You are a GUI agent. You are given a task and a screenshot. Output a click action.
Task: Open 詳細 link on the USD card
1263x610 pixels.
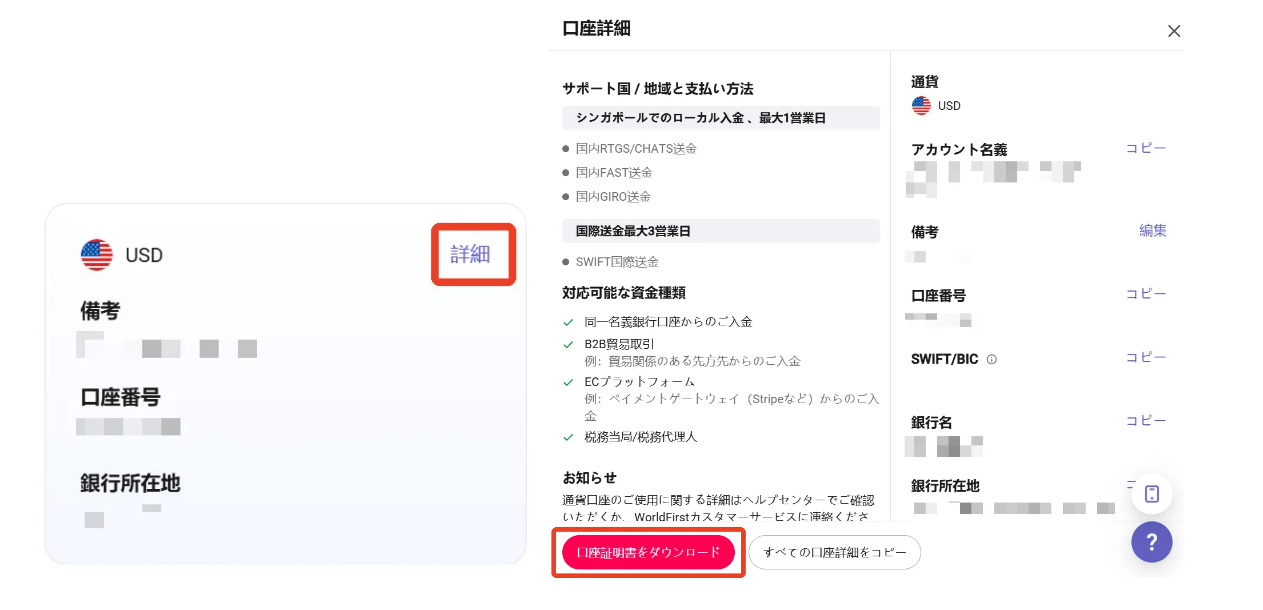471,254
